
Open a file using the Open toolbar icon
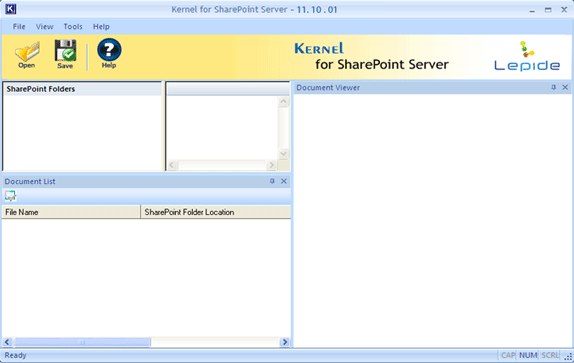(27, 55)
